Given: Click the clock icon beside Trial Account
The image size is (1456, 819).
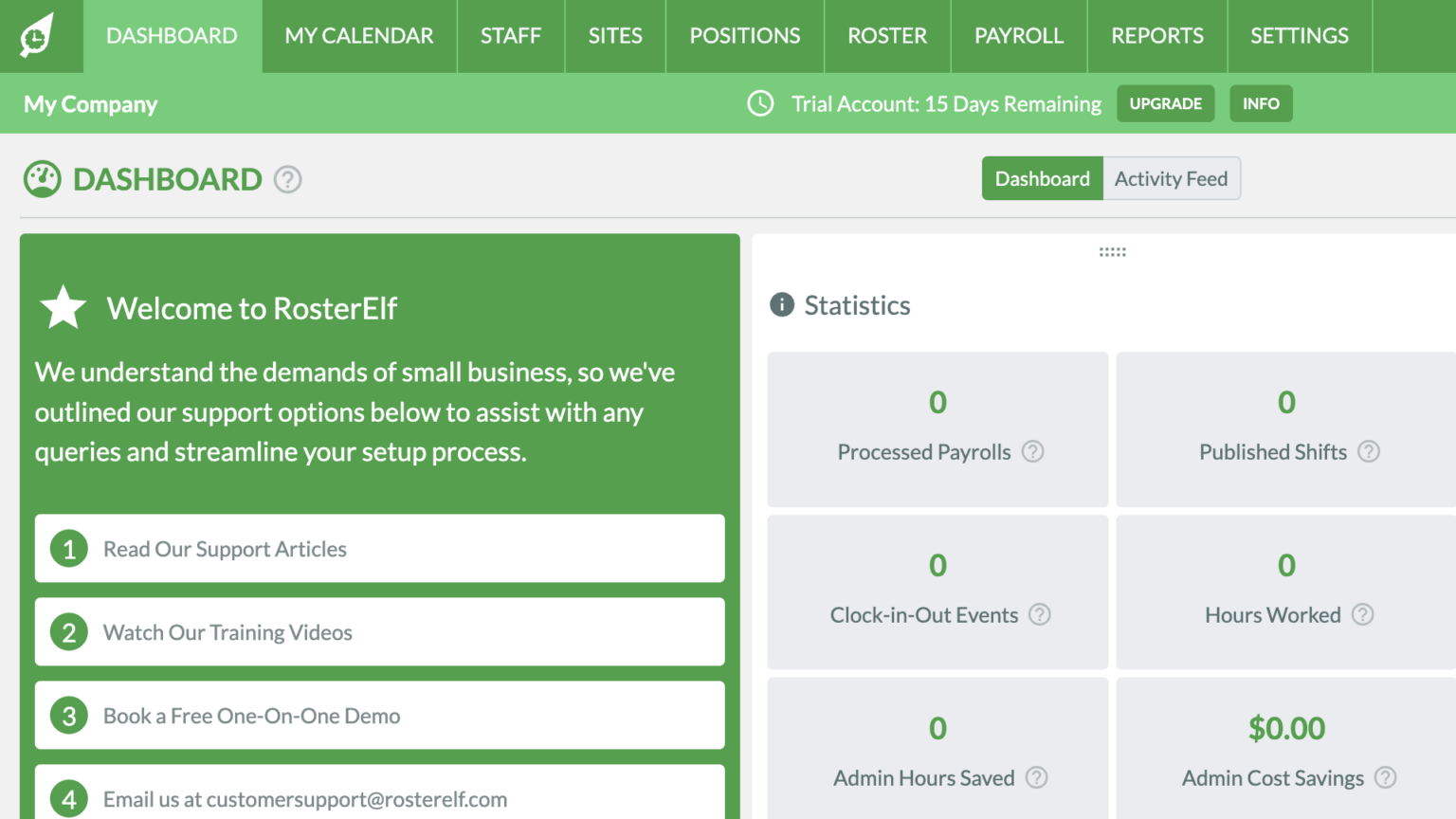Looking at the screenshot, I should [x=760, y=103].
